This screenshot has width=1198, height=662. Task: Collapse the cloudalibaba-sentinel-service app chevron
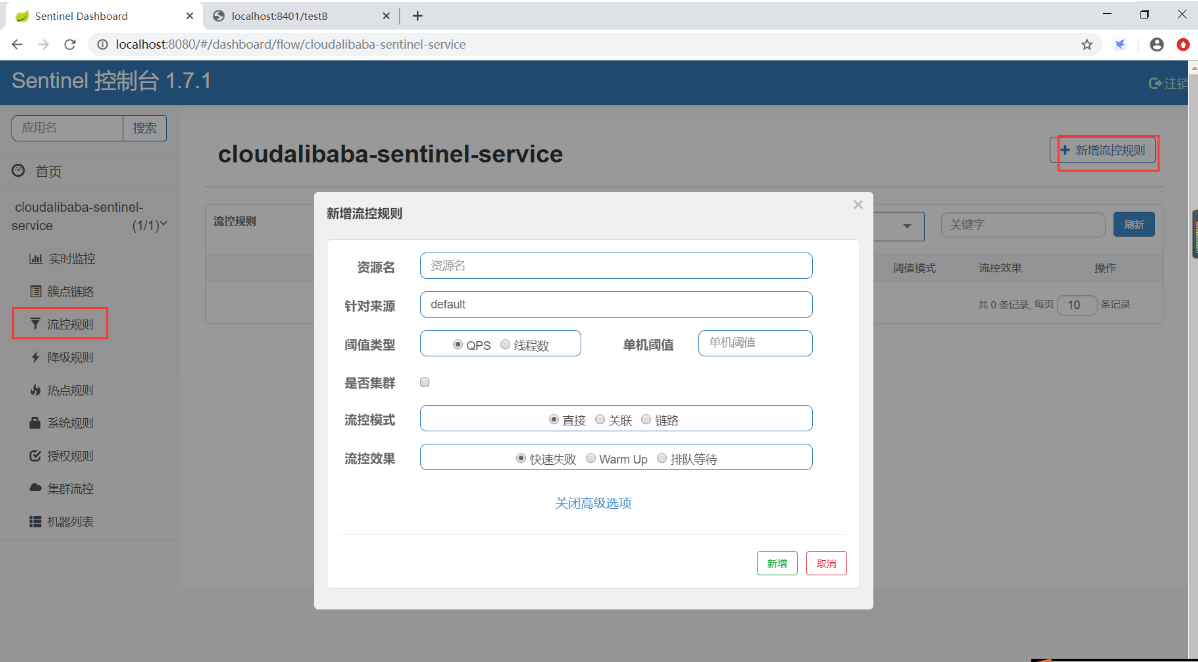(x=163, y=225)
